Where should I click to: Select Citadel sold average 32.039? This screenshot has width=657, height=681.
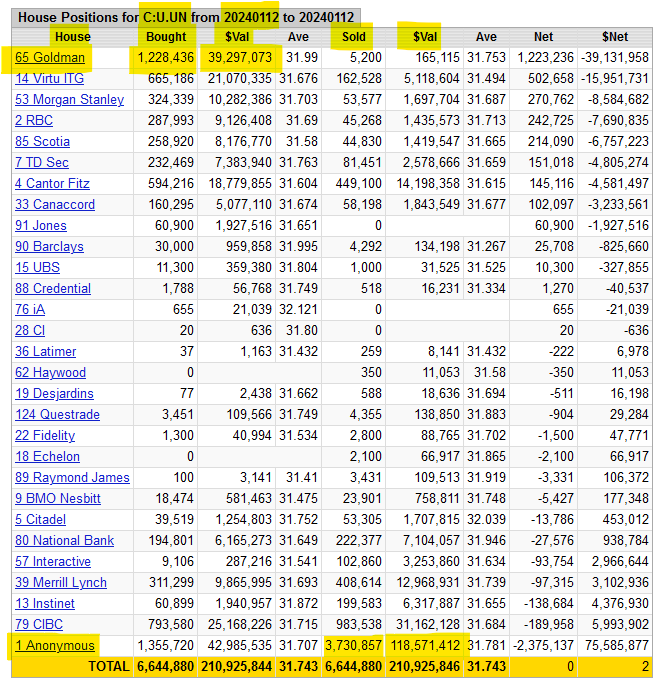(x=486, y=519)
